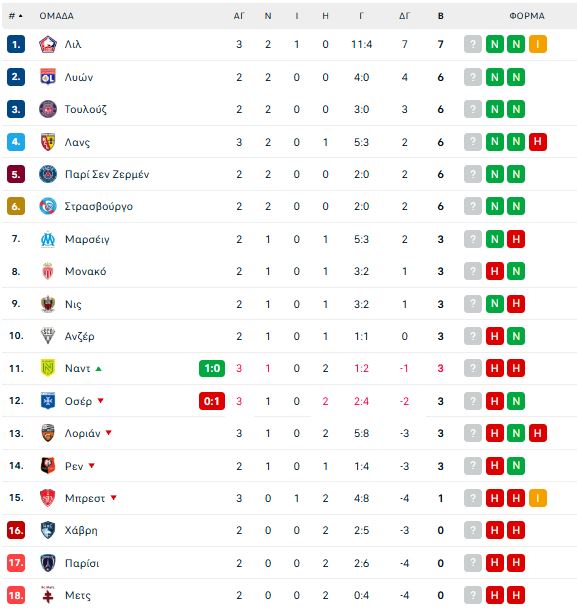Open the Lyon OL logo

(48, 77)
